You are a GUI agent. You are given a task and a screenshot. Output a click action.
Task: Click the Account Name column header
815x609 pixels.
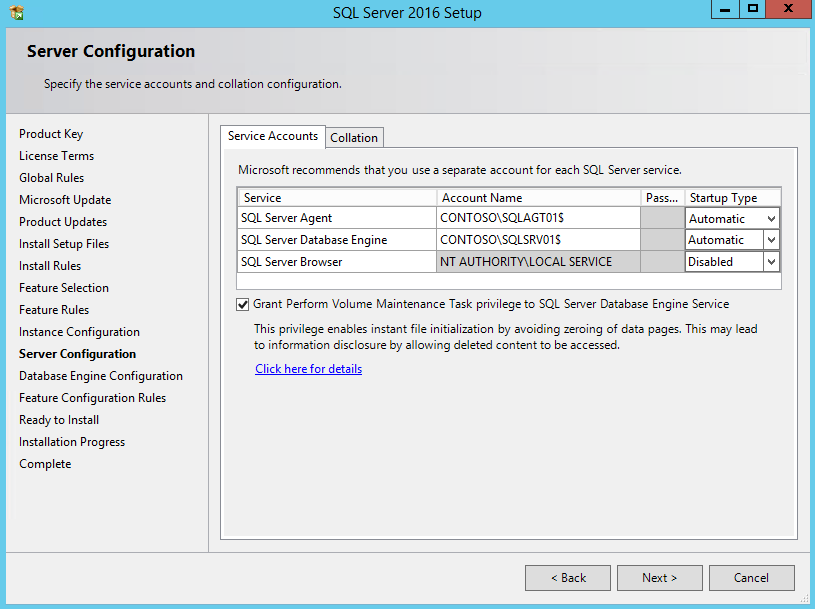click(538, 198)
